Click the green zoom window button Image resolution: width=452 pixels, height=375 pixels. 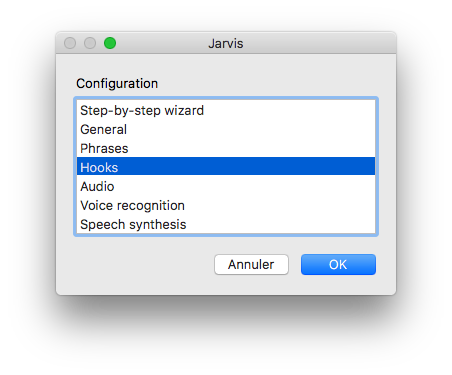click(110, 43)
